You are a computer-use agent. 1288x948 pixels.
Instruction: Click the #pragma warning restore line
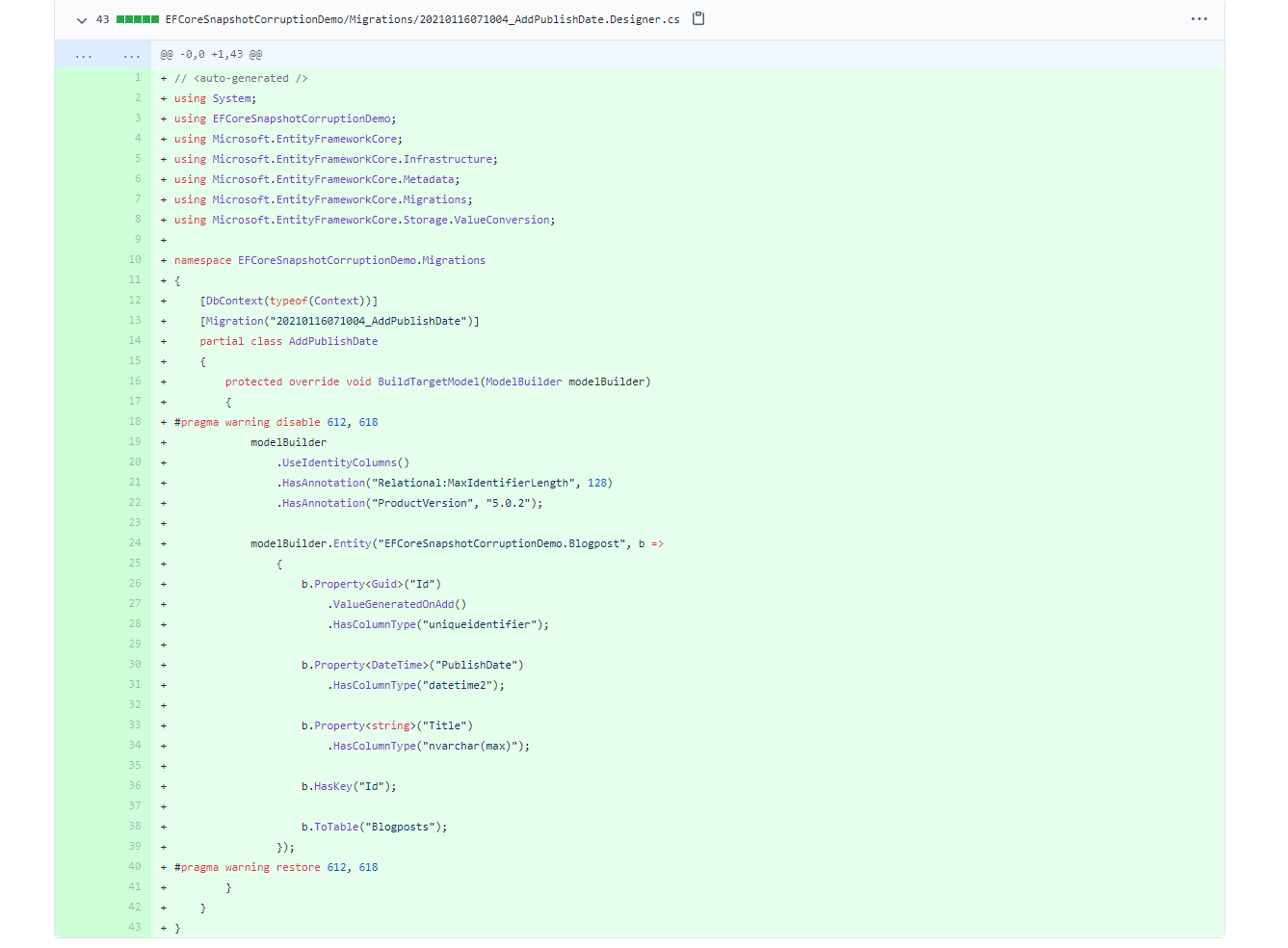point(276,867)
